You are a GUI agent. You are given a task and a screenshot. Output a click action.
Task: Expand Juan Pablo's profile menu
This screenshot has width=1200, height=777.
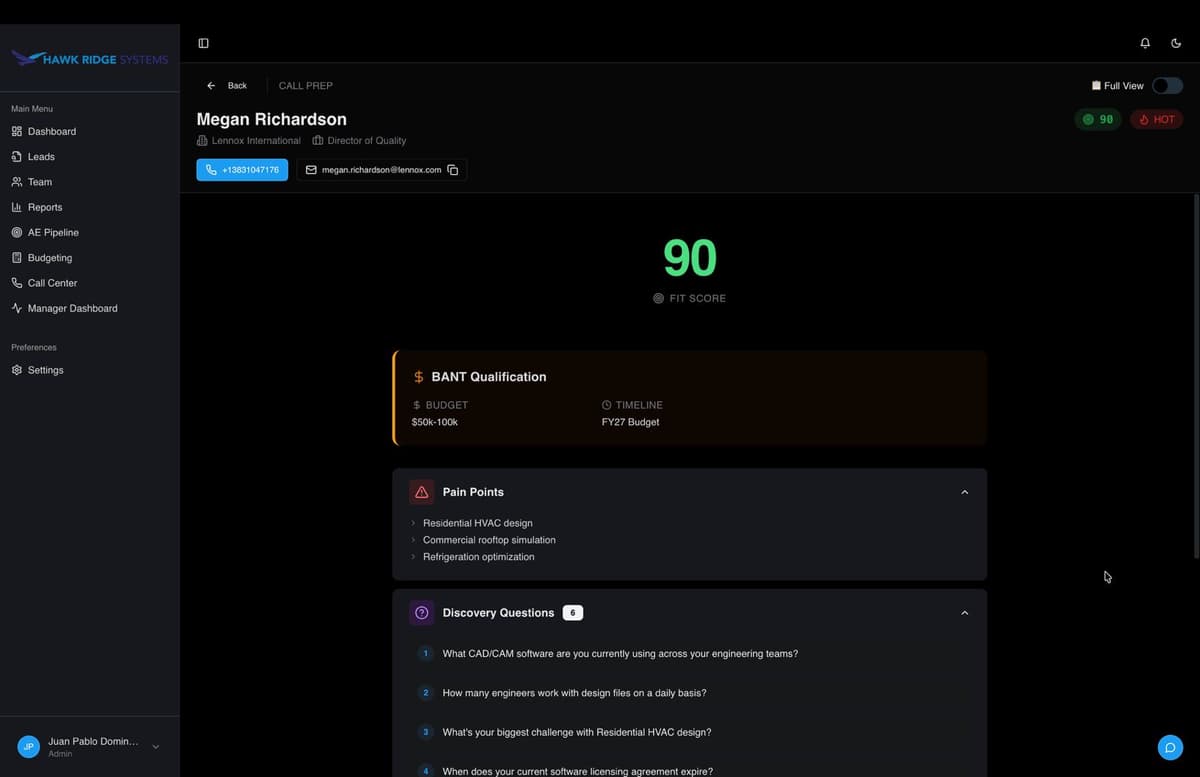(x=155, y=746)
